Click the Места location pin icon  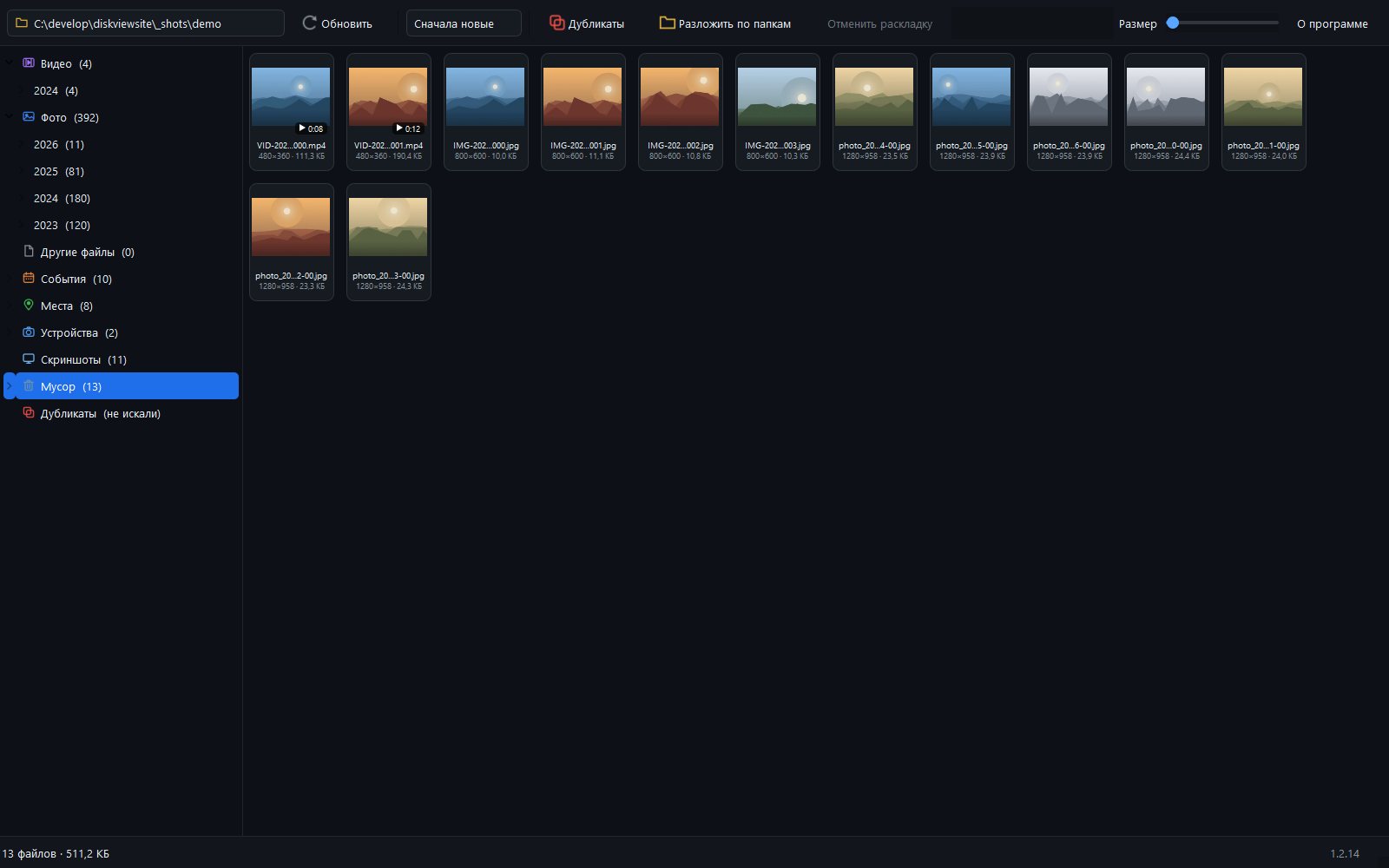[29, 305]
